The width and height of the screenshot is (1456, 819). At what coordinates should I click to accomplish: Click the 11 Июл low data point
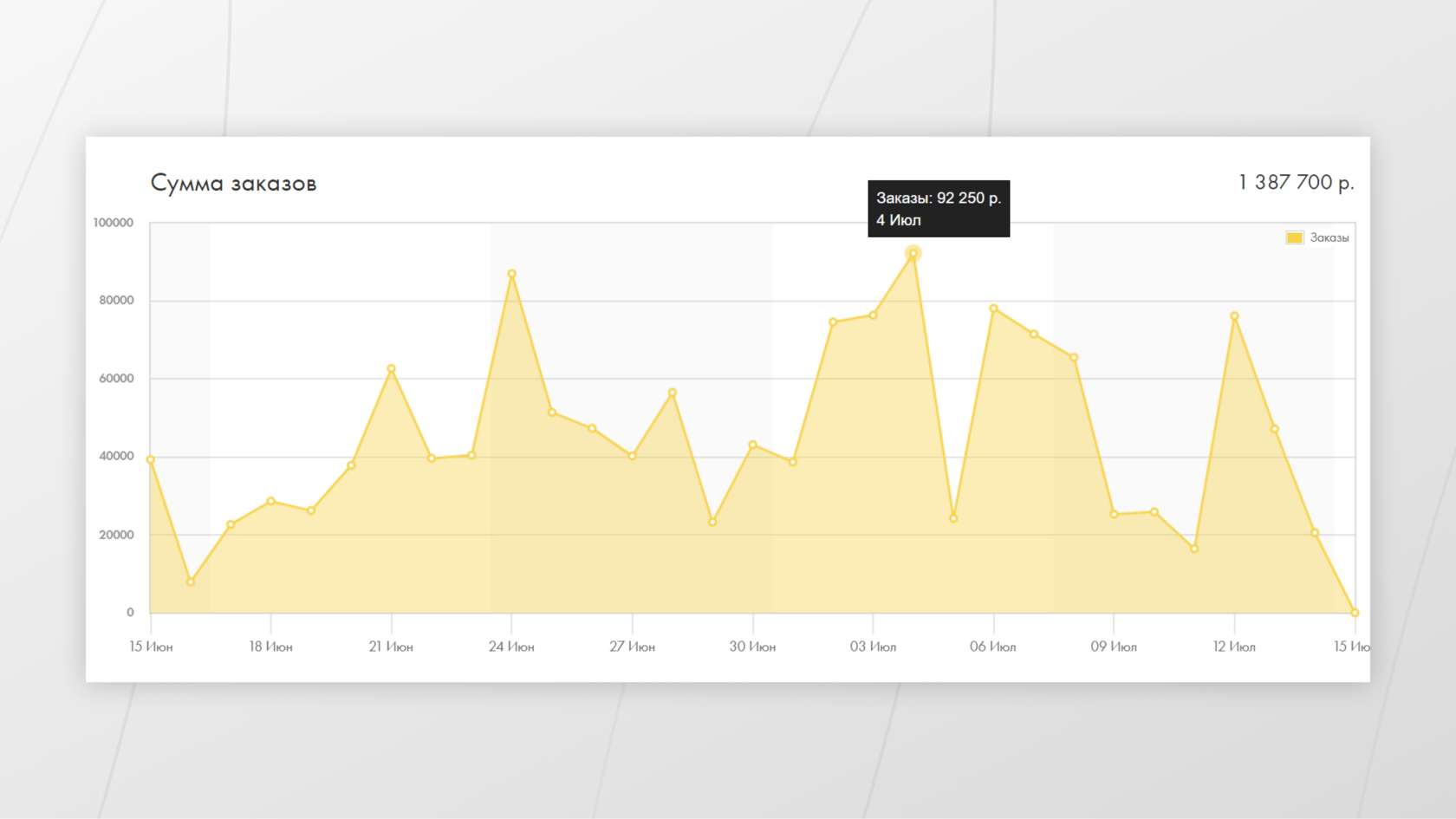click(x=1194, y=549)
